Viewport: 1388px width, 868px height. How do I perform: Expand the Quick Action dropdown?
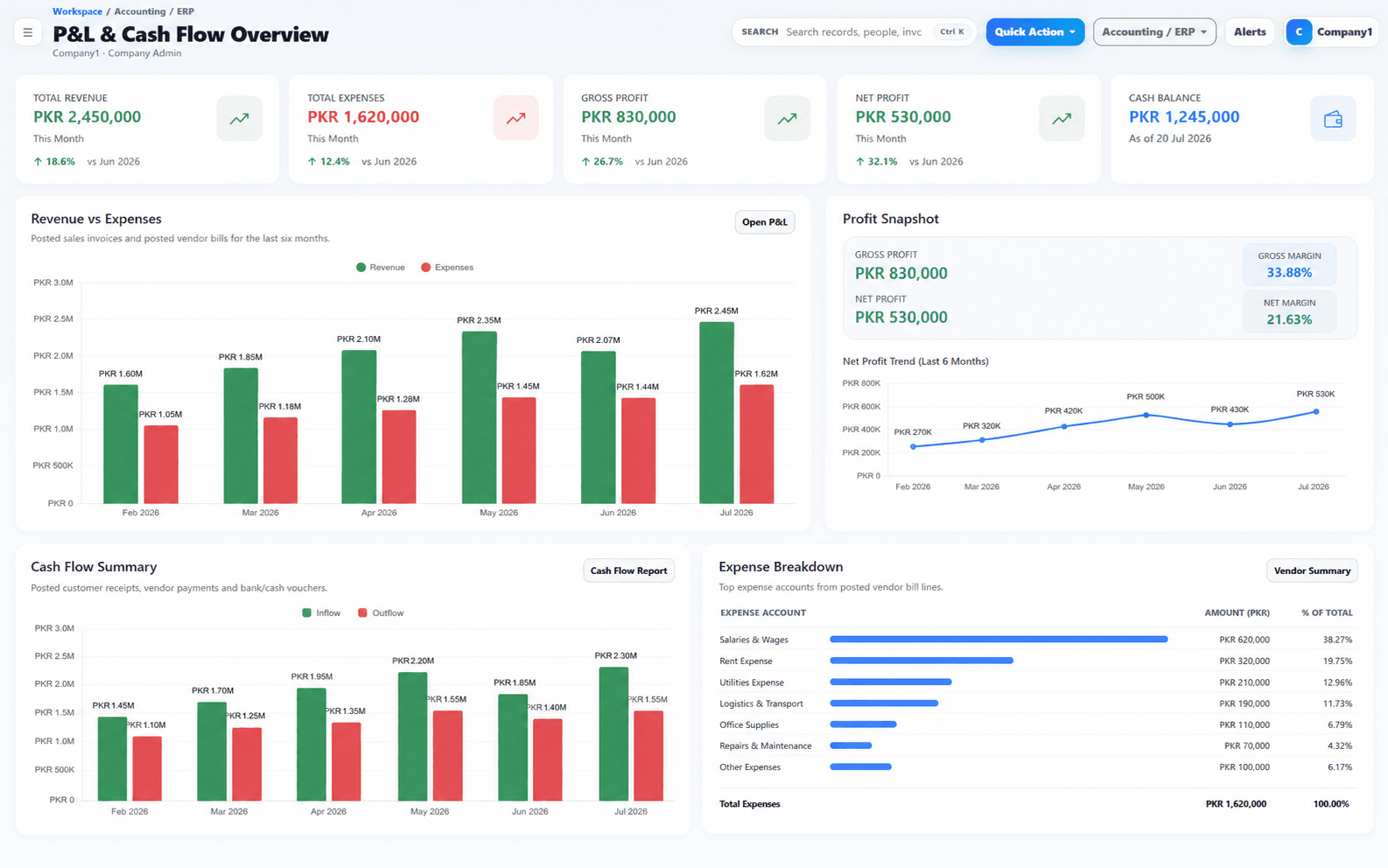point(1035,31)
